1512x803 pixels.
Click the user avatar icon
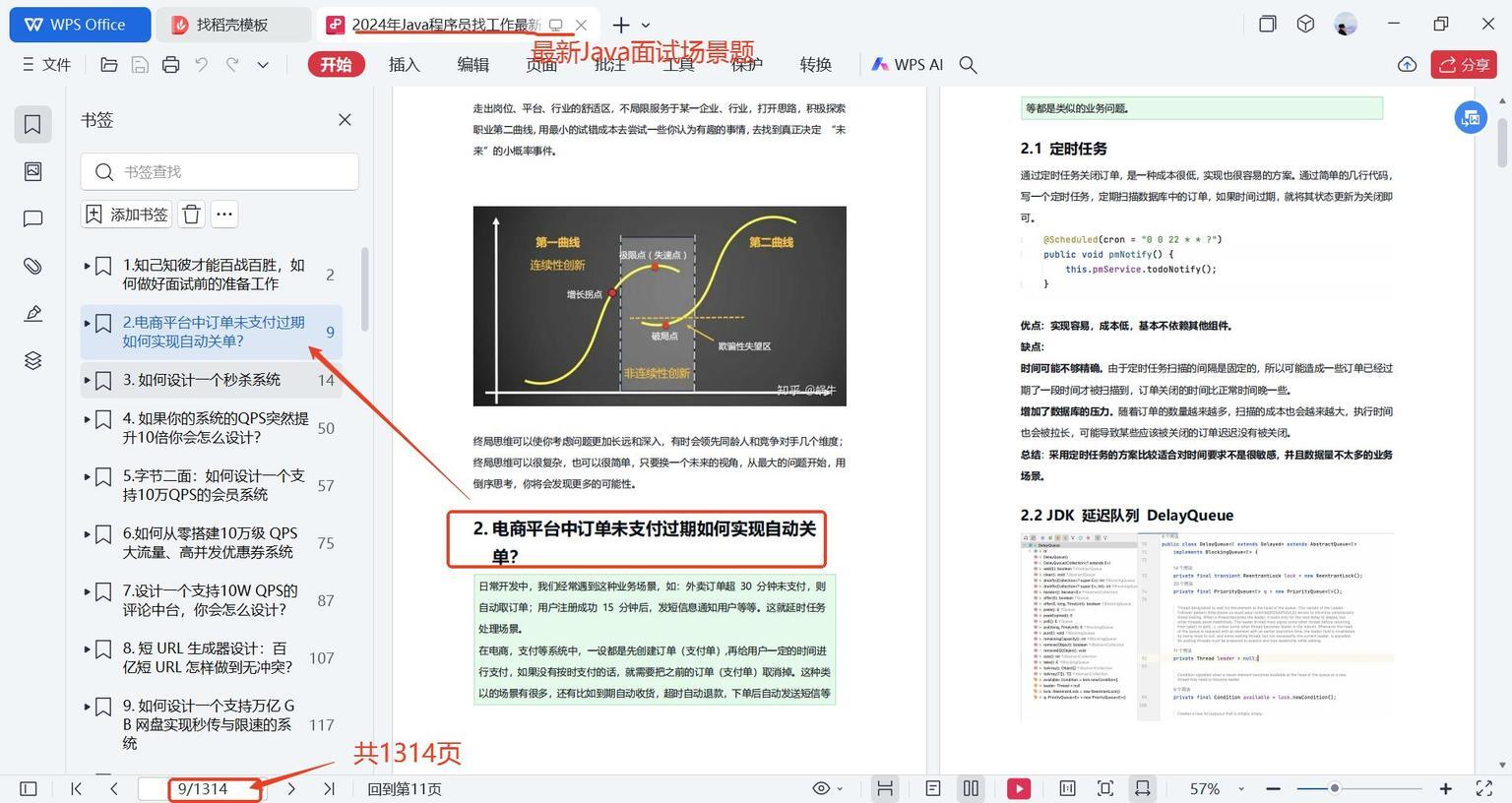pyautogui.click(x=1346, y=25)
